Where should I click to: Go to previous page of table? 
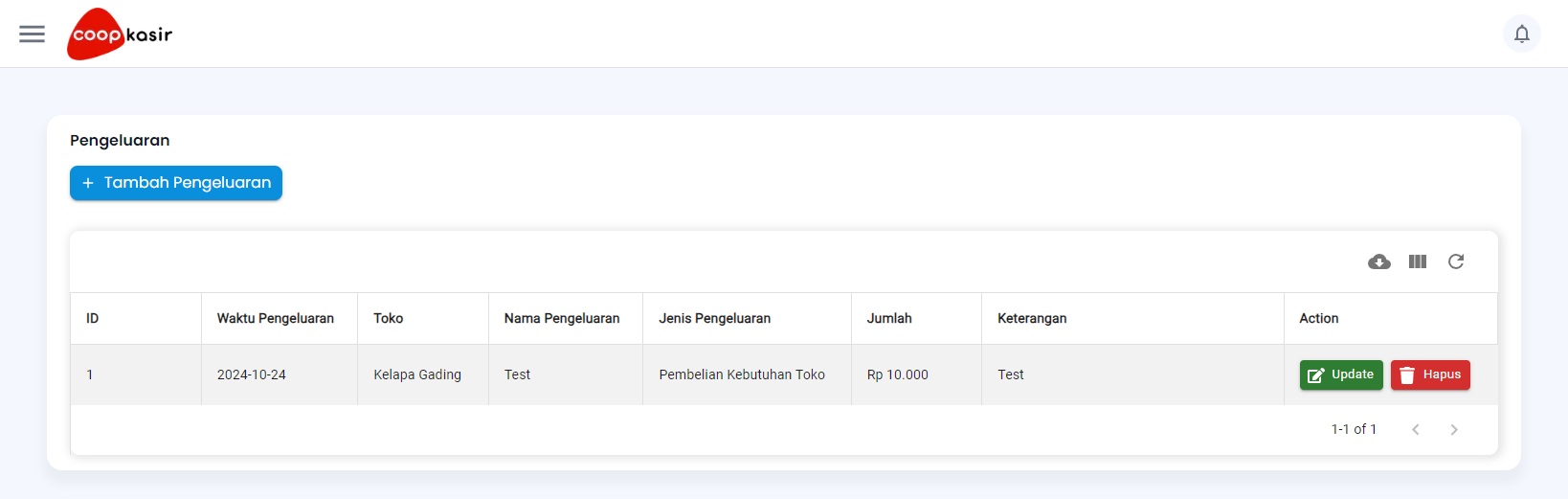point(1416,429)
